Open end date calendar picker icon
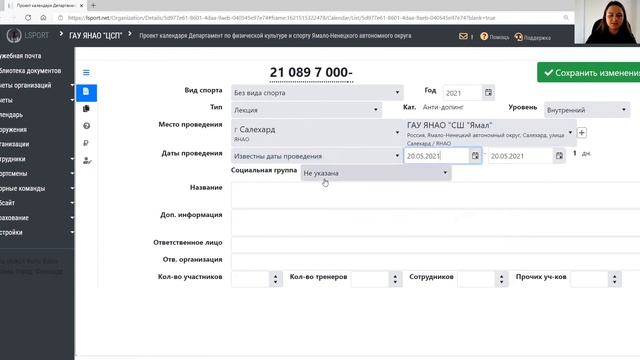The width and height of the screenshot is (640, 360). click(x=559, y=156)
